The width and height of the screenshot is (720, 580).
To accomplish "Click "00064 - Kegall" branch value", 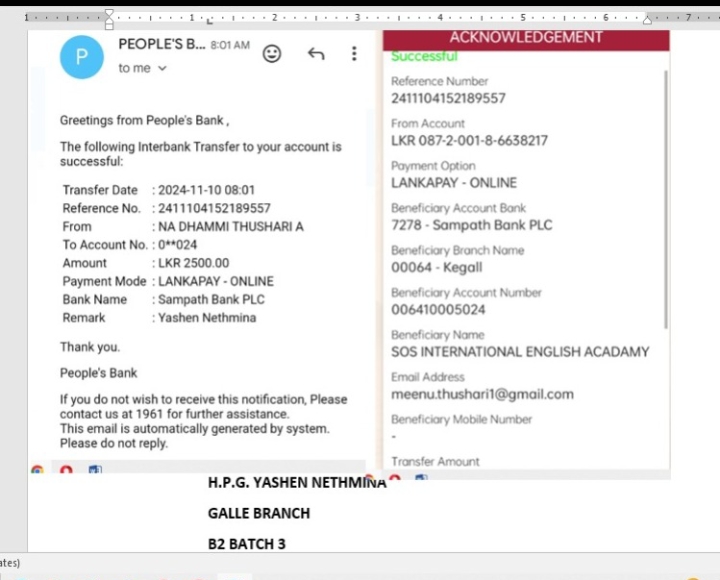I will 437,267.
